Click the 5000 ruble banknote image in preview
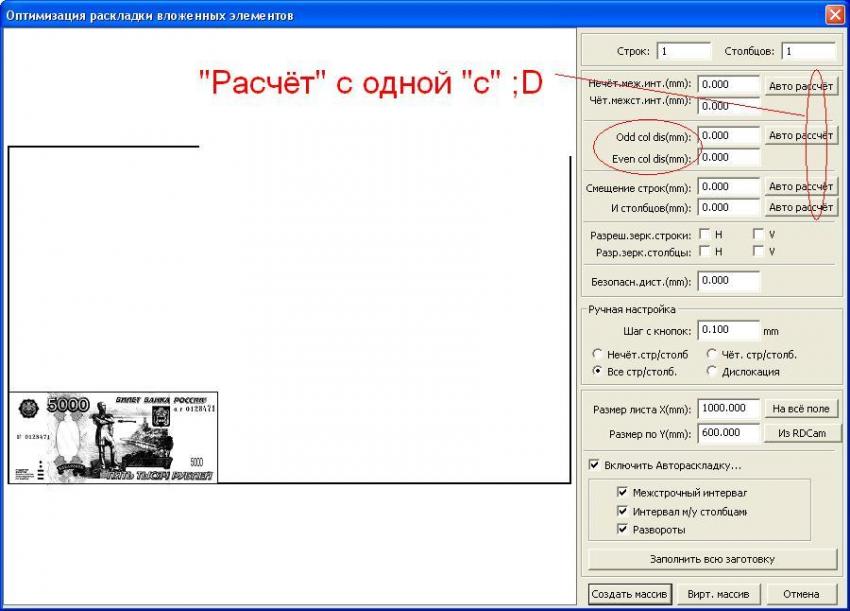 (113, 437)
